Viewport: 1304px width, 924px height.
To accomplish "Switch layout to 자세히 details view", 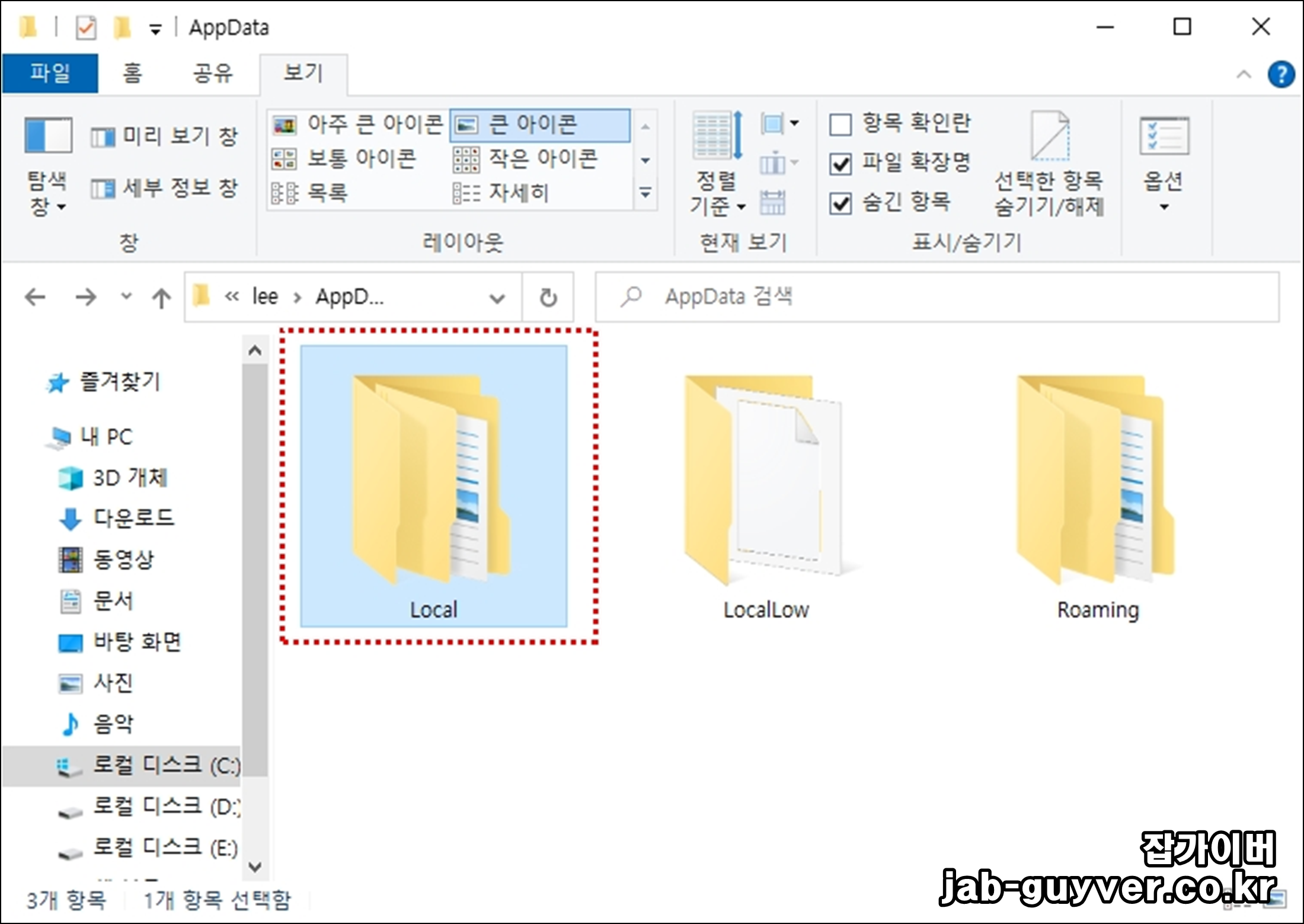I will click(x=501, y=193).
